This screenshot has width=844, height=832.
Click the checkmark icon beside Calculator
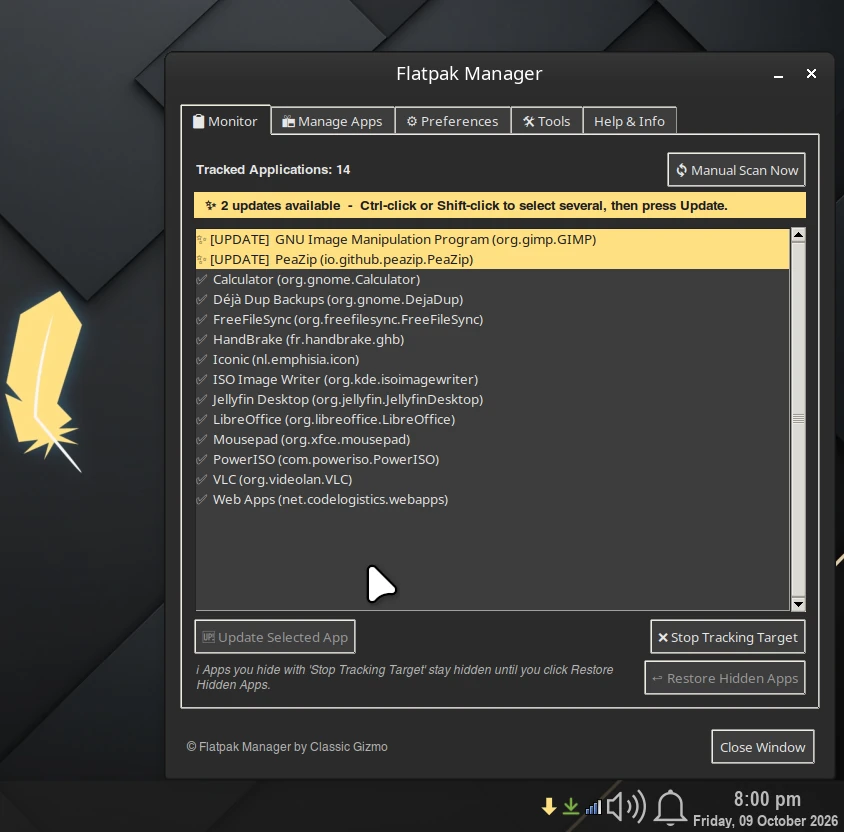(202, 279)
